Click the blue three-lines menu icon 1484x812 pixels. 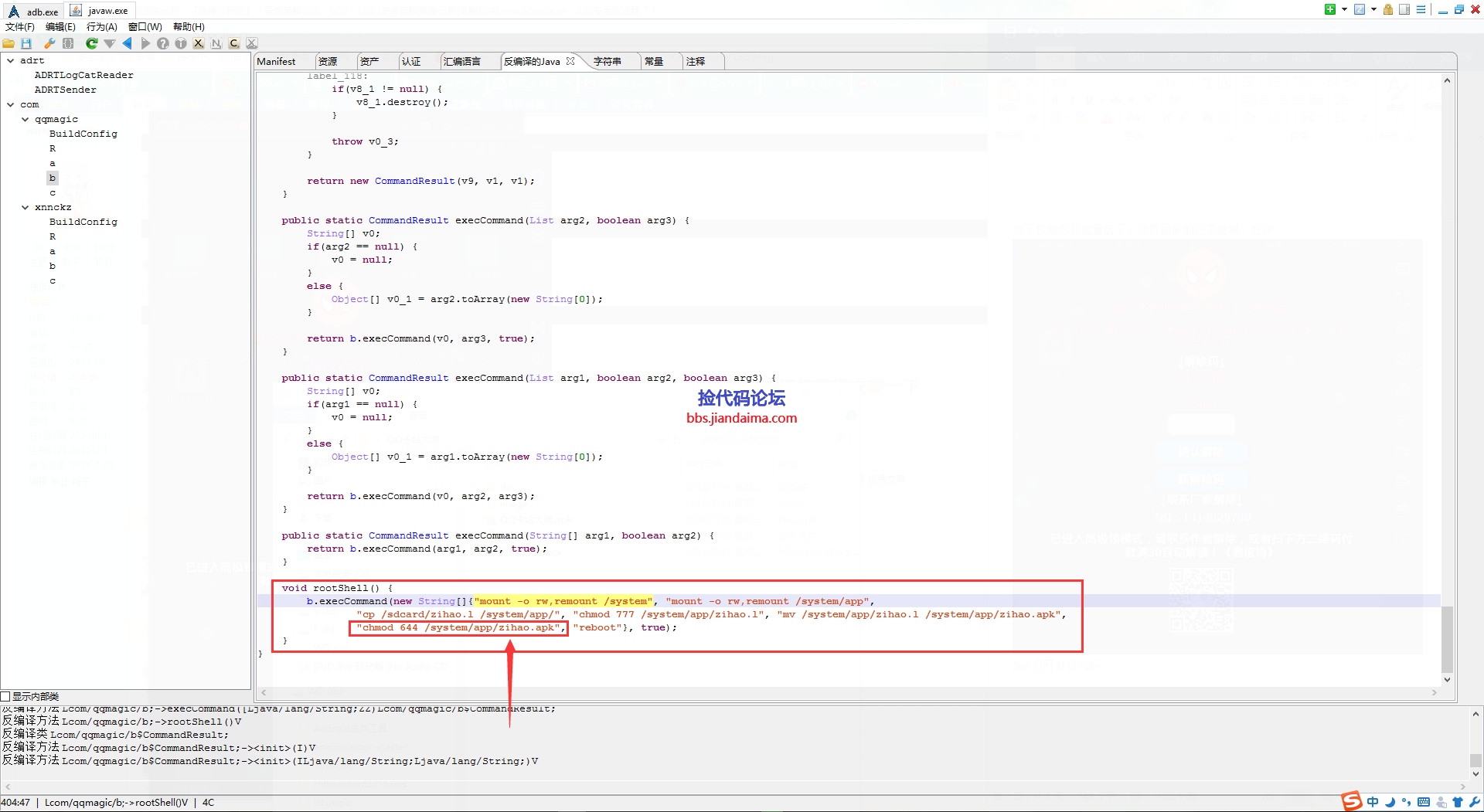pyautogui.click(x=1421, y=9)
